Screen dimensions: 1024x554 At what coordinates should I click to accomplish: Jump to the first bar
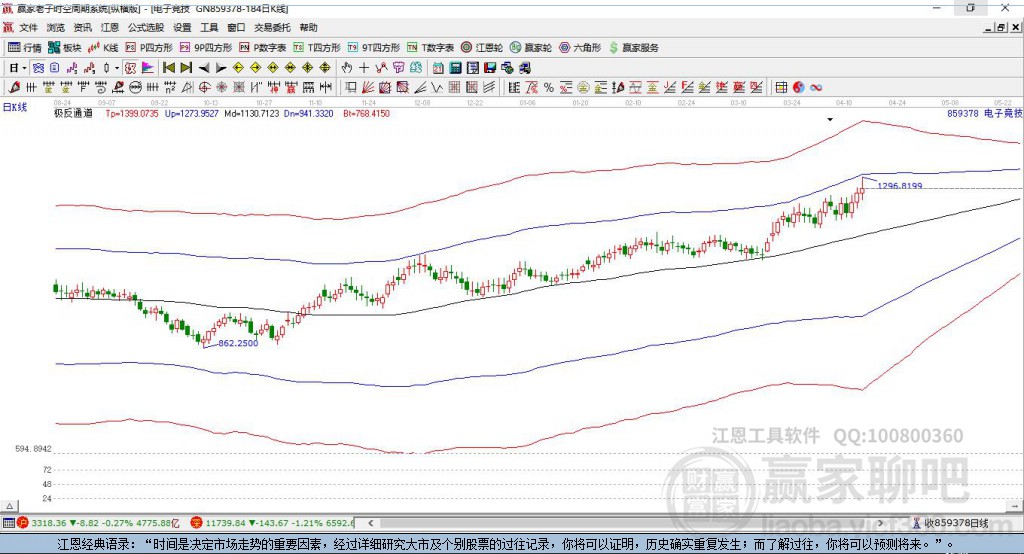point(168,68)
